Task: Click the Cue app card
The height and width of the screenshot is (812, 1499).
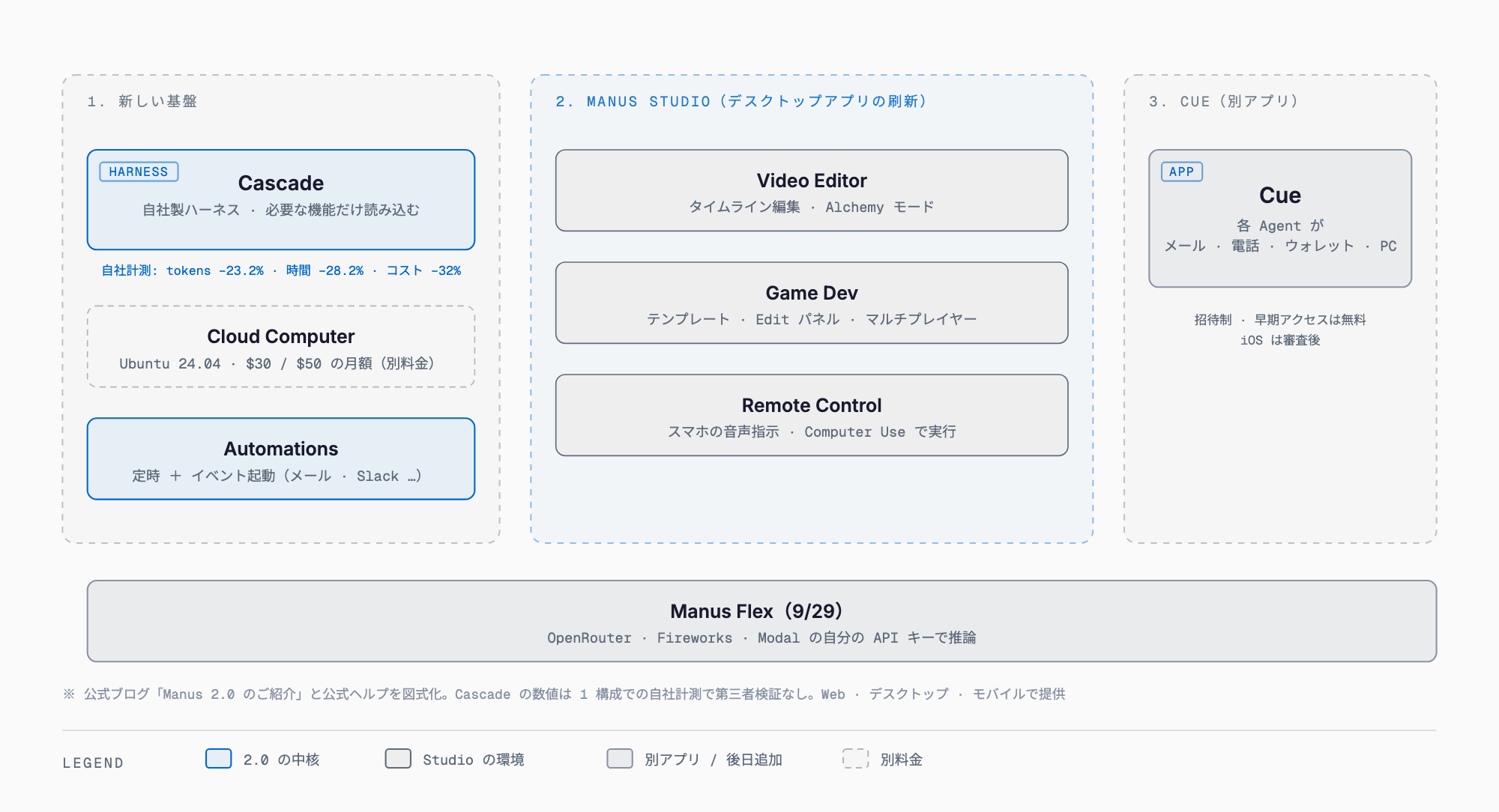Action: coord(1280,219)
